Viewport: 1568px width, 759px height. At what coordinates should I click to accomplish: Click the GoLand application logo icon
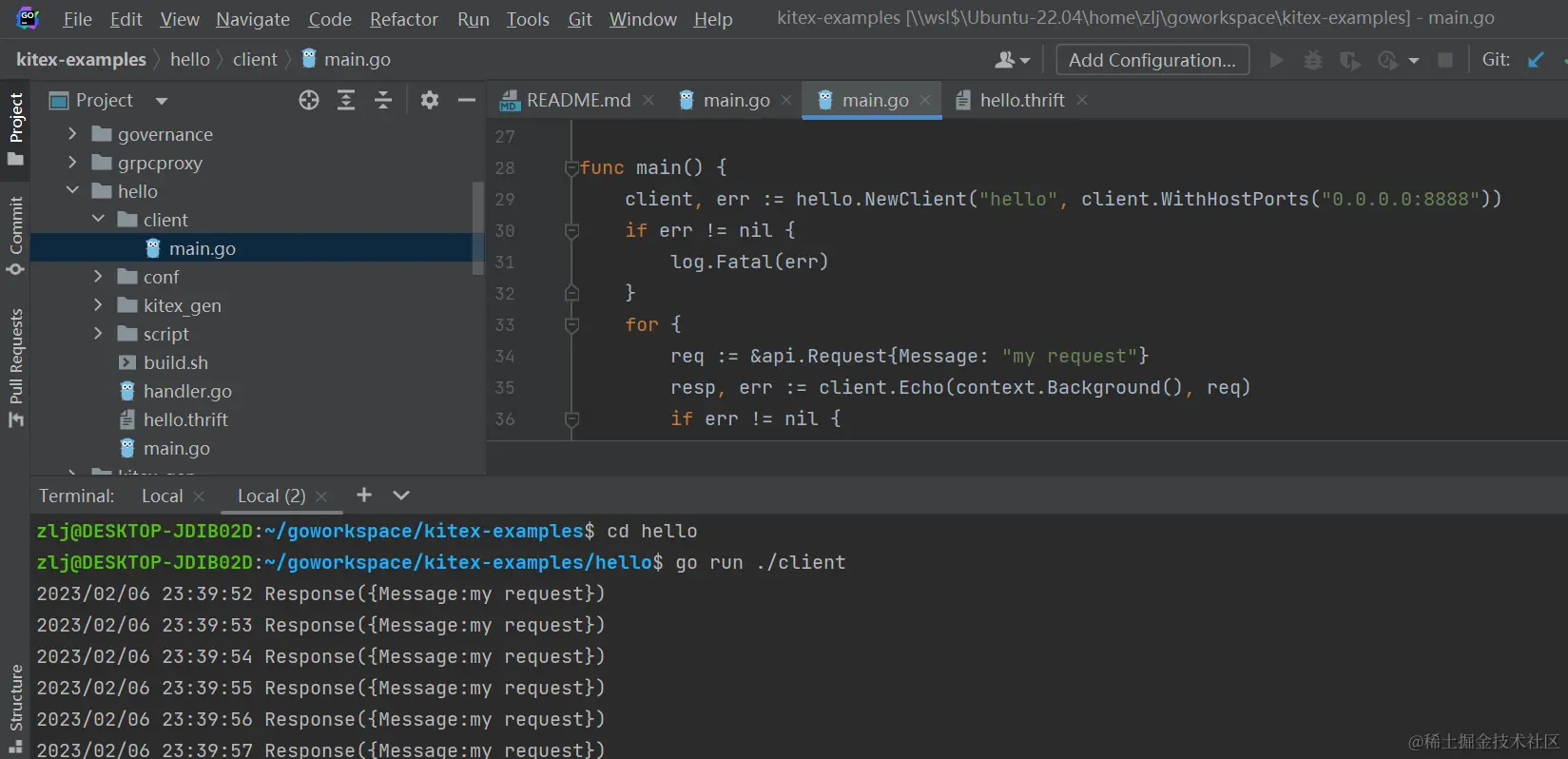click(x=29, y=17)
